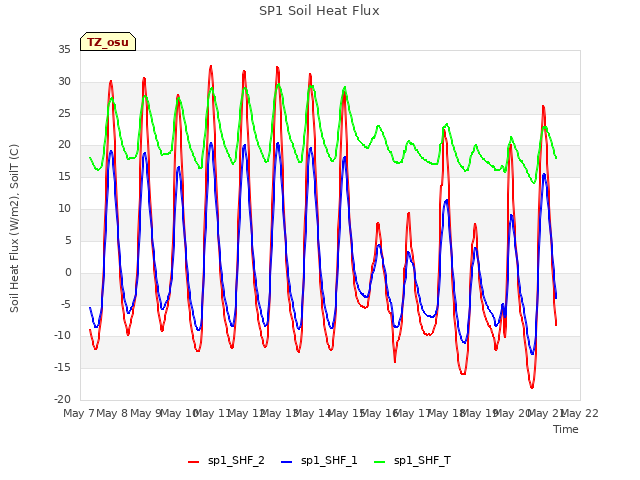Toggle the sp1_SHF_T legend entry
640x480 pixels.
click(413, 461)
